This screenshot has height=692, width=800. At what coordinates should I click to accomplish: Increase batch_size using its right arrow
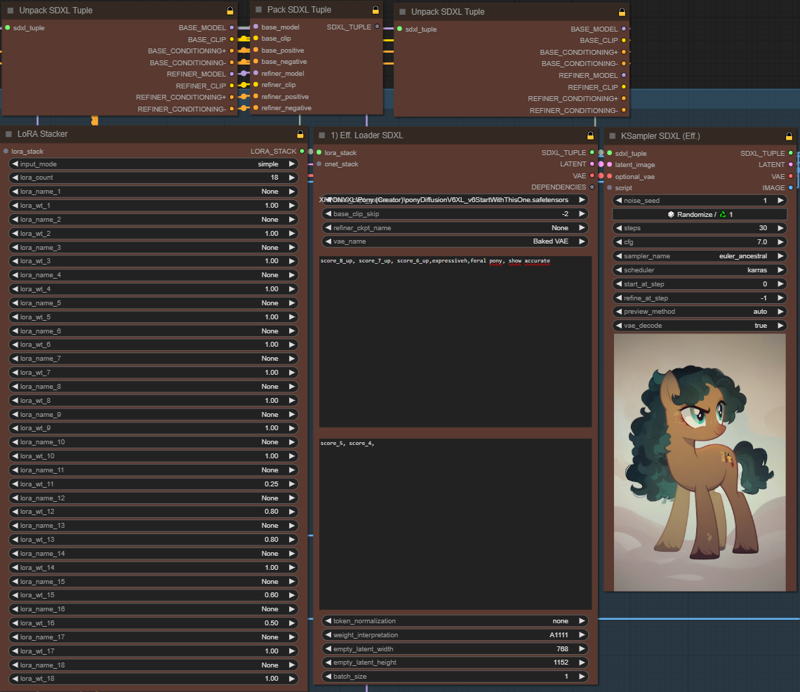582,676
